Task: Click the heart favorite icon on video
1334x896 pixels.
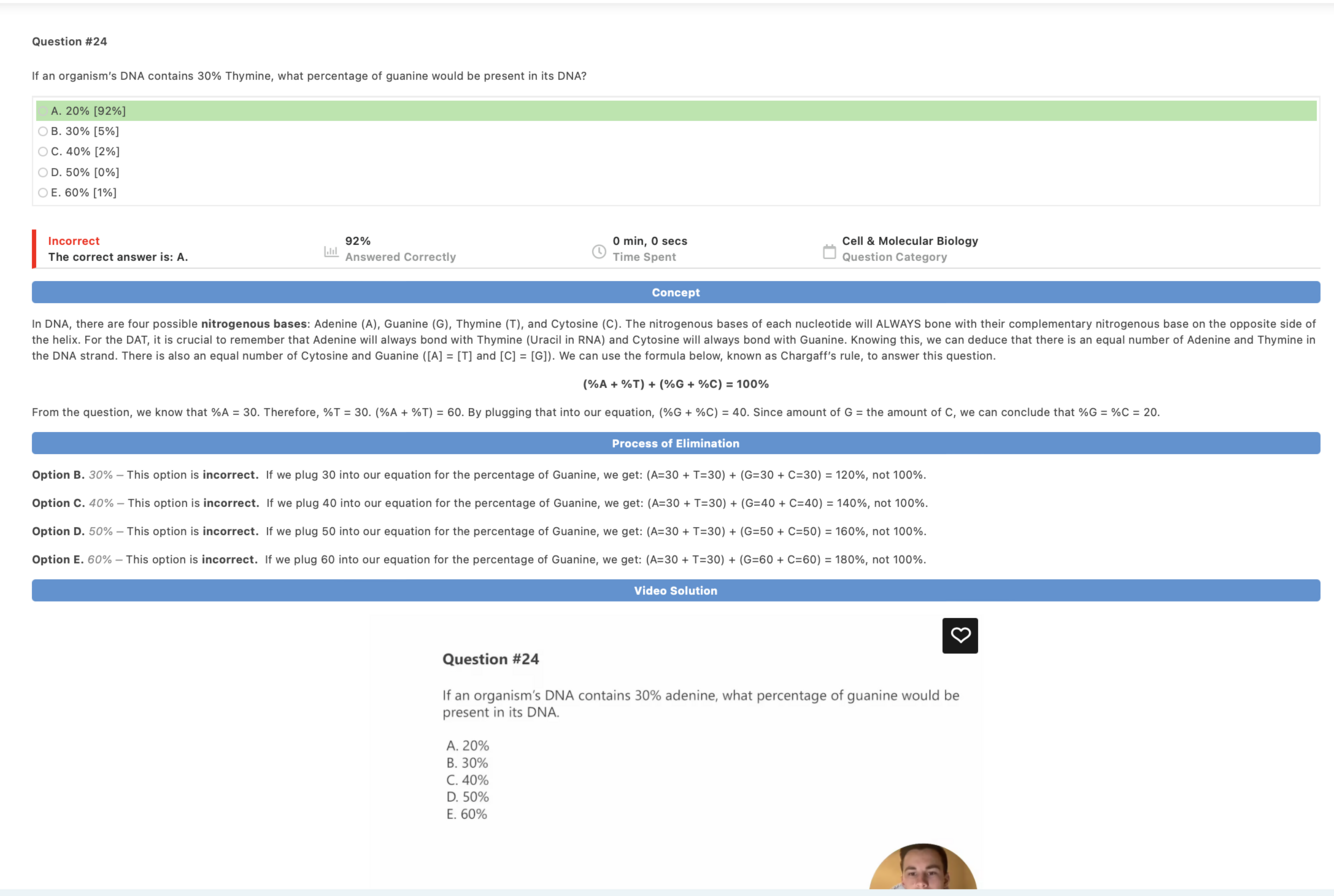Action: [x=960, y=636]
